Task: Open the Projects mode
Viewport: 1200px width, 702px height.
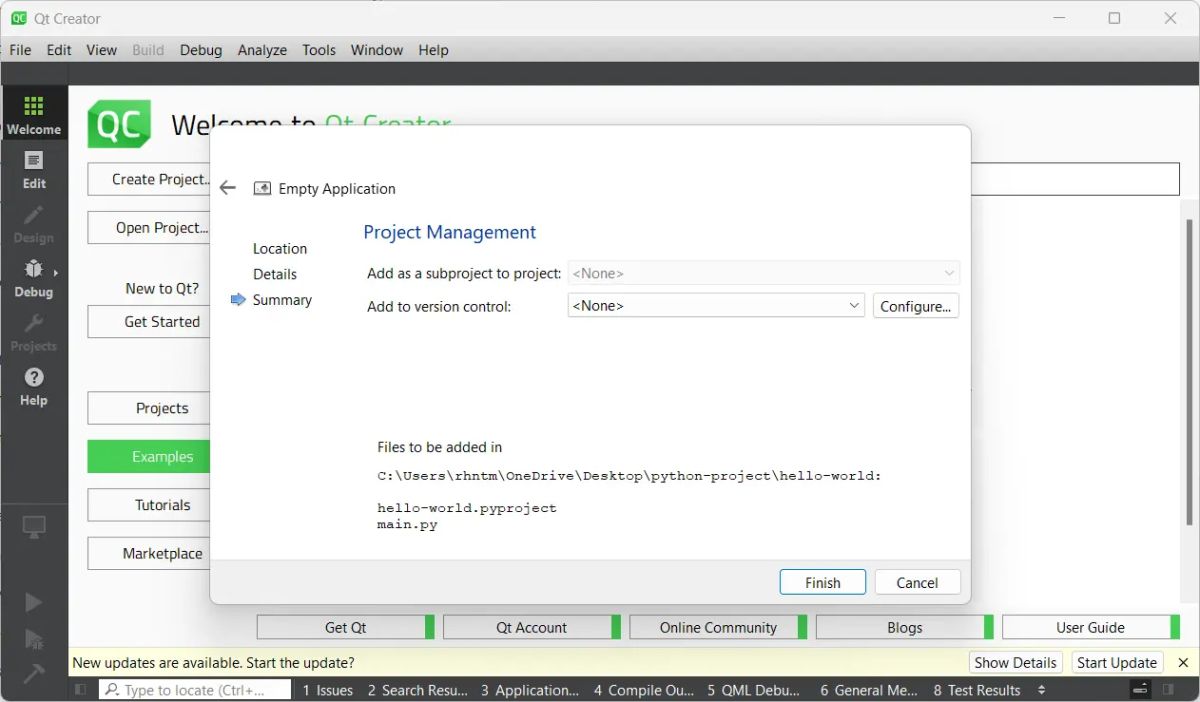Action: click(x=34, y=331)
